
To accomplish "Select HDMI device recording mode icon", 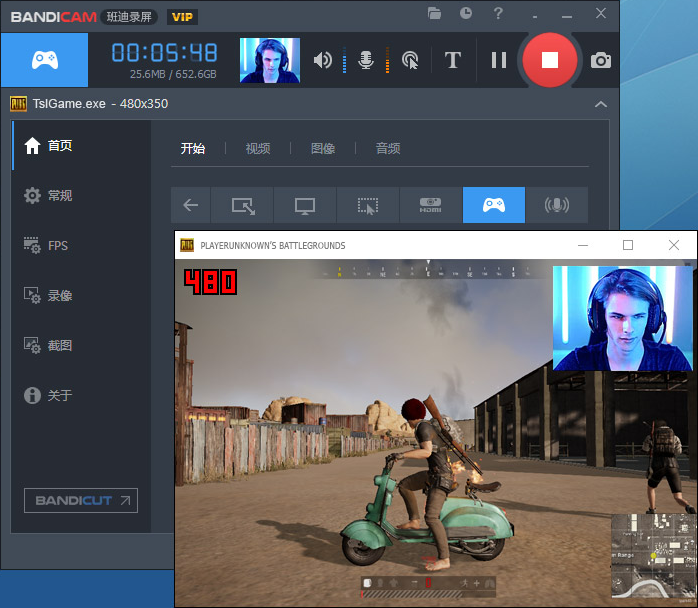I will (431, 205).
